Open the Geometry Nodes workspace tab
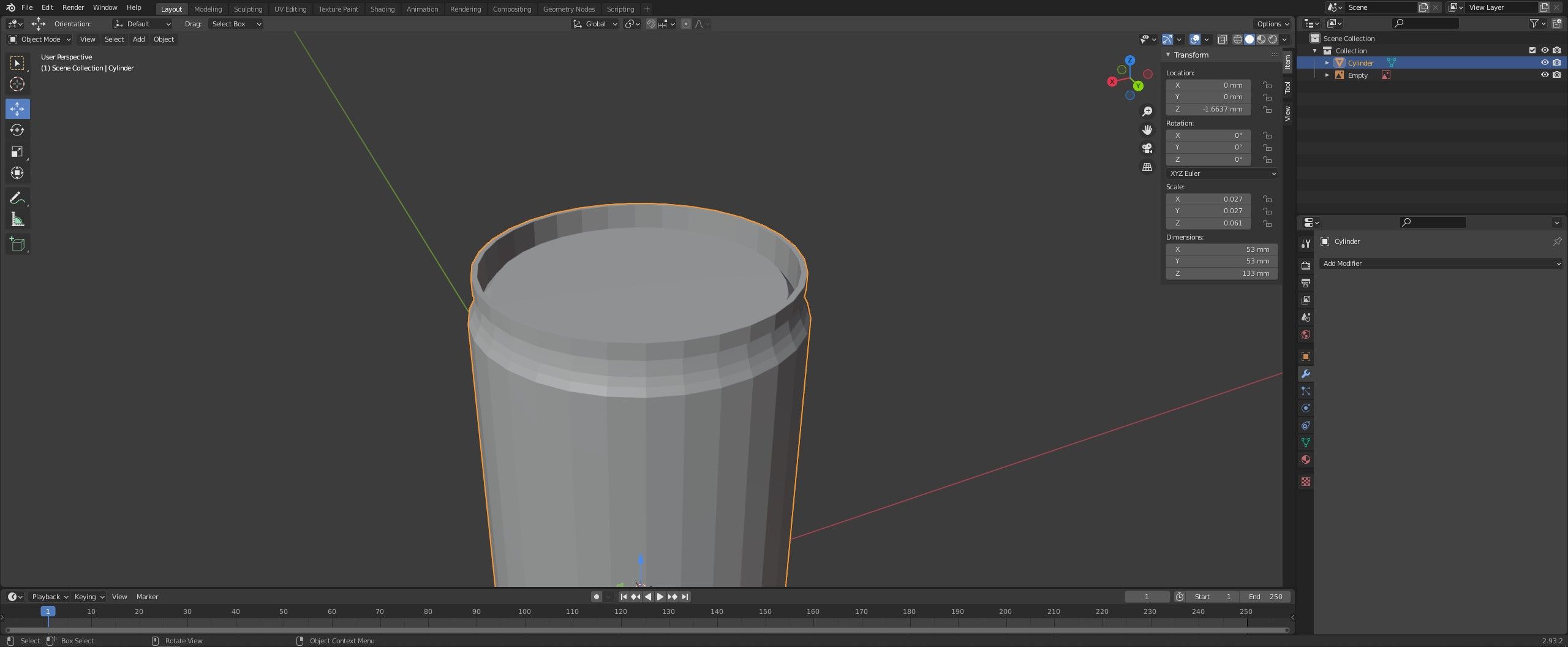 568,9
